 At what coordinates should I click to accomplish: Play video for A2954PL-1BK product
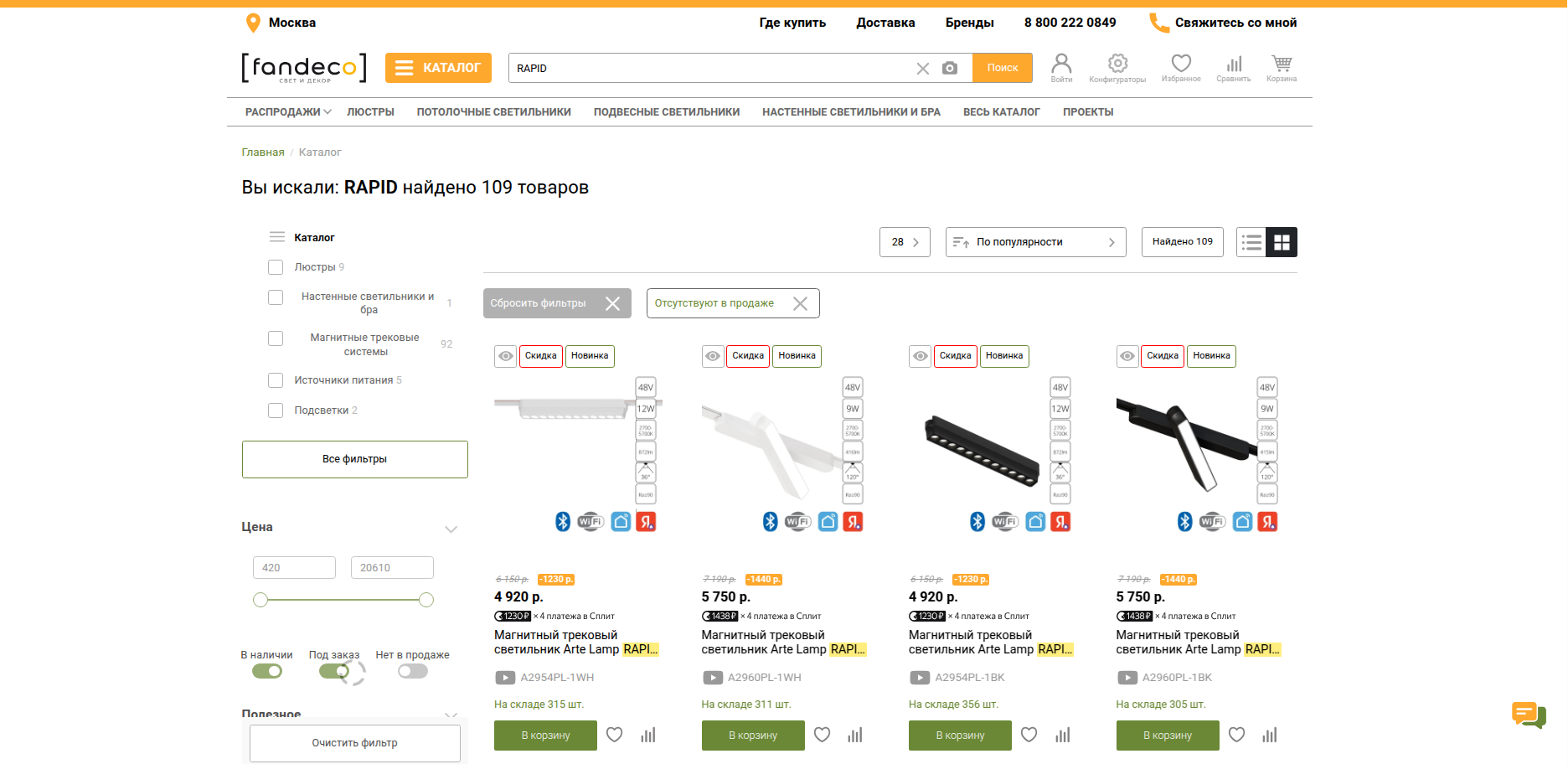click(x=920, y=678)
